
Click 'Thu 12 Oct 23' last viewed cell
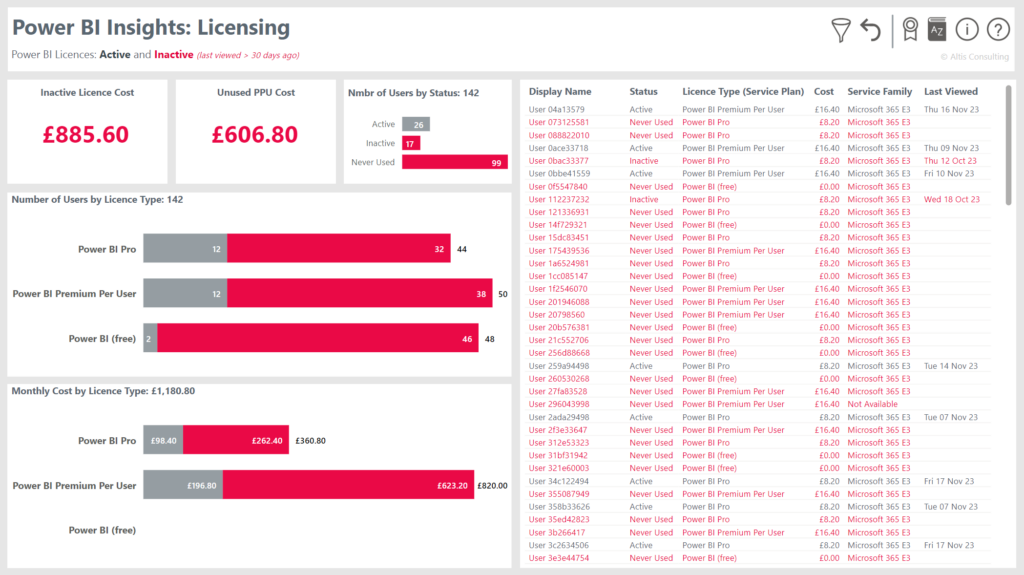click(x=950, y=161)
